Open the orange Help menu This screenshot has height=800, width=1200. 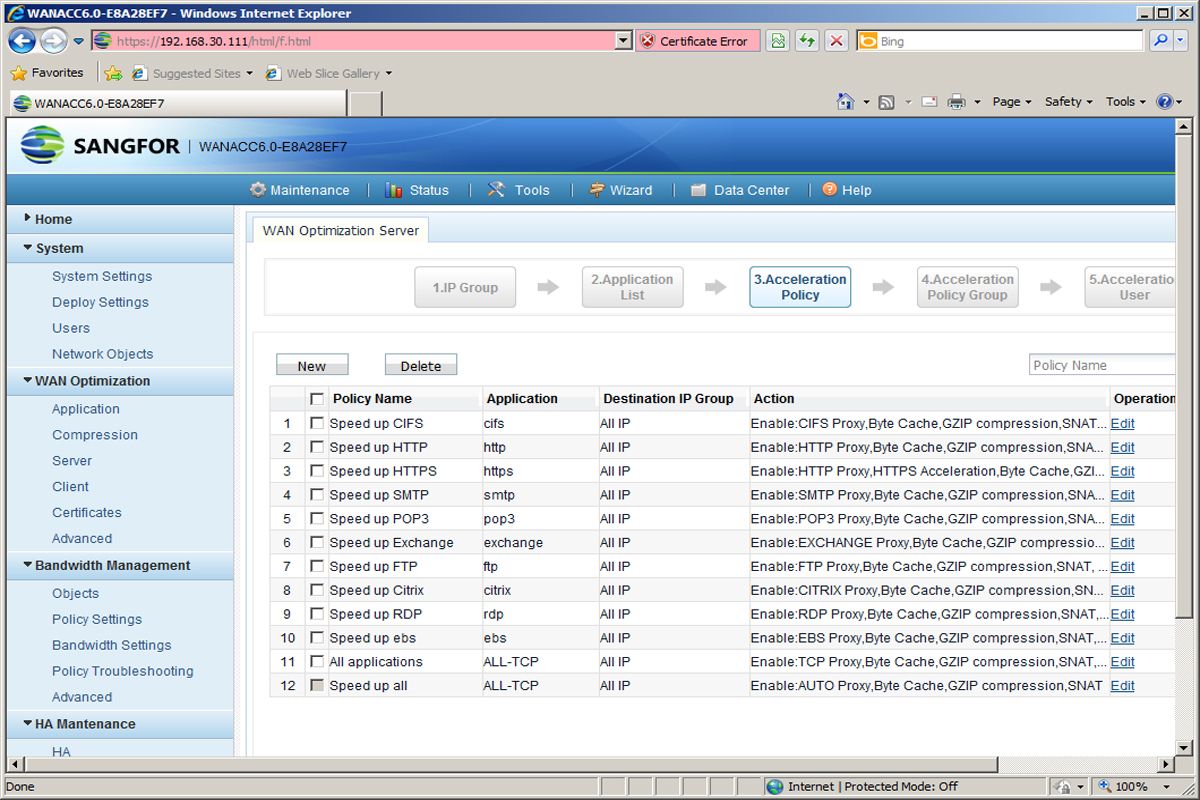click(x=847, y=190)
